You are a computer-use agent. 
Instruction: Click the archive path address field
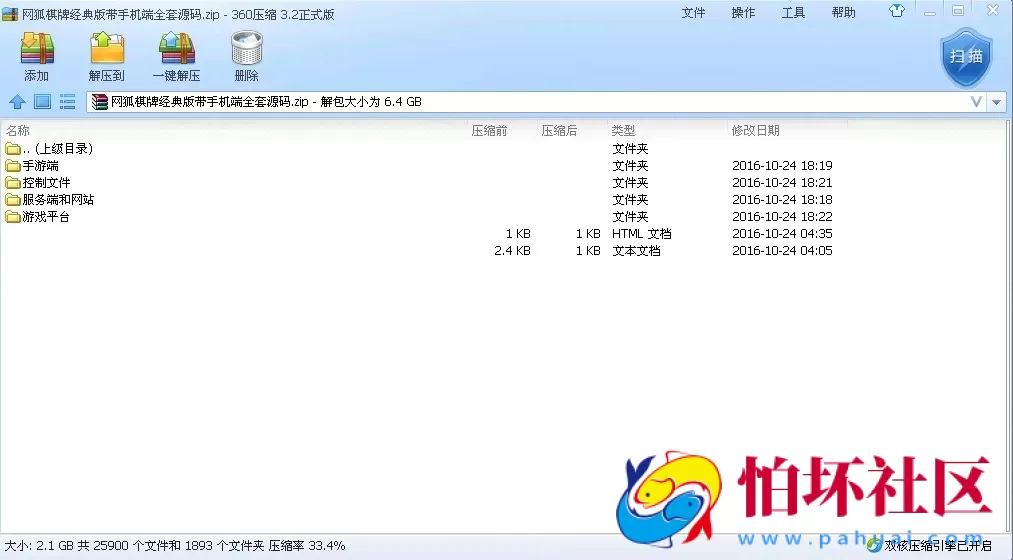tap(536, 102)
